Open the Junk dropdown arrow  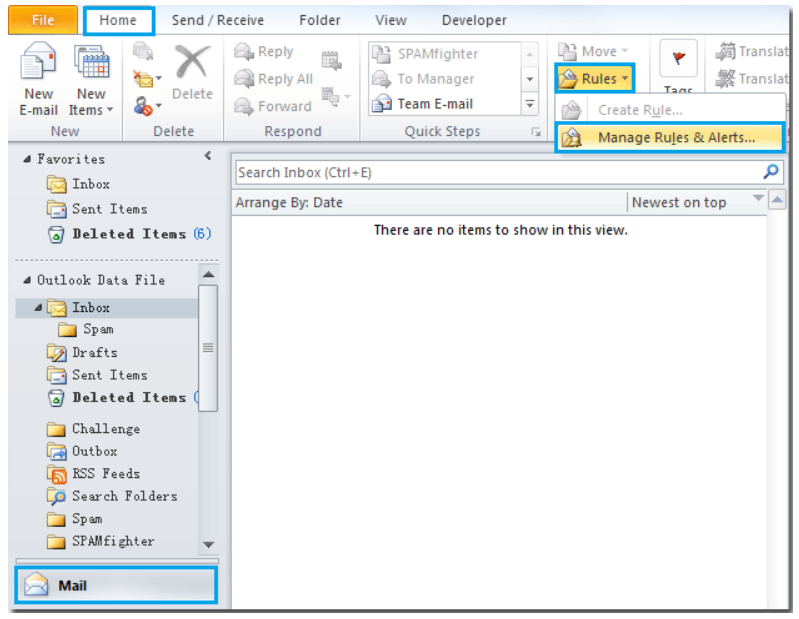click(158, 106)
